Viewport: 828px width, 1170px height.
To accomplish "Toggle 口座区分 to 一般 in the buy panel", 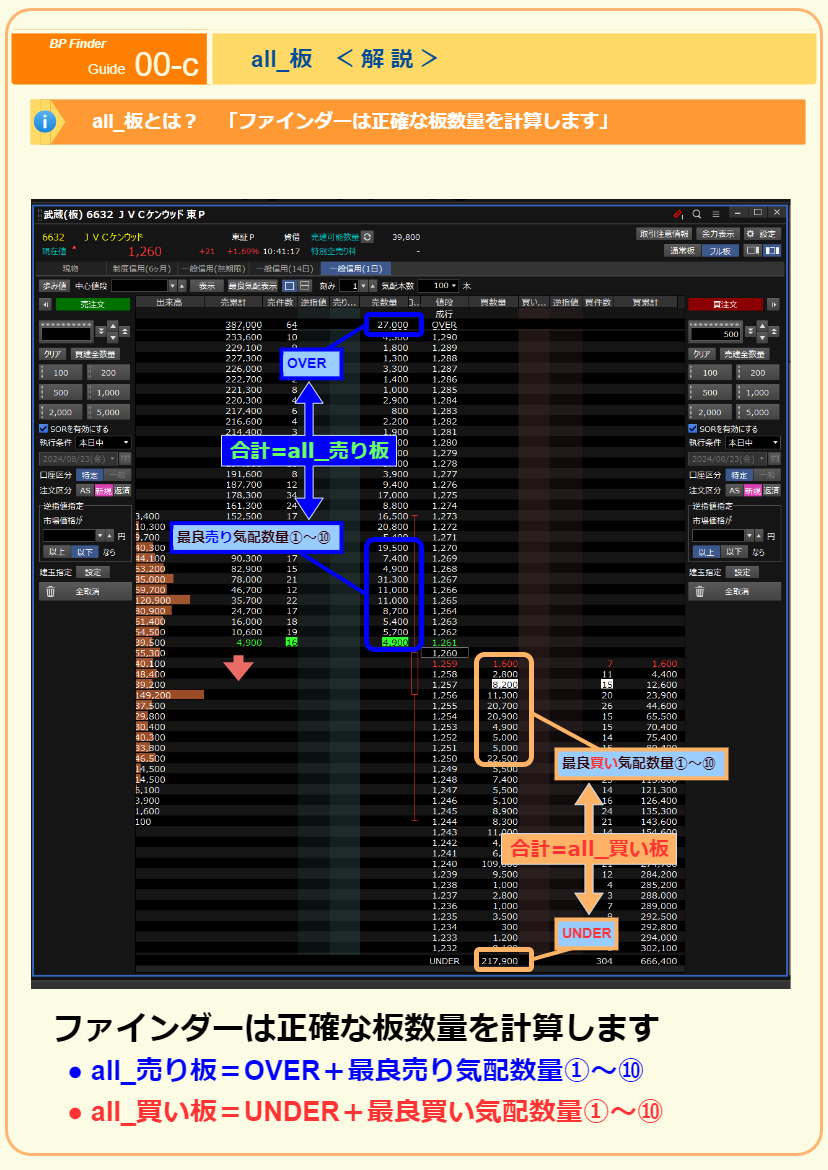I will click(x=768, y=474).
